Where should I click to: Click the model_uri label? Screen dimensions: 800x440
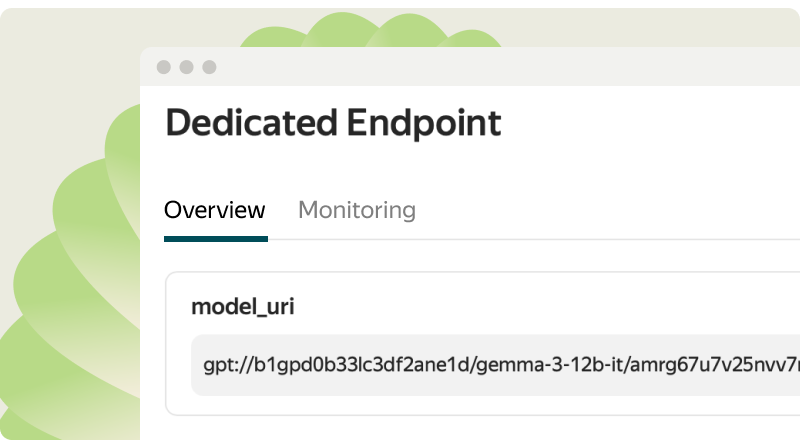pos(242,307)
